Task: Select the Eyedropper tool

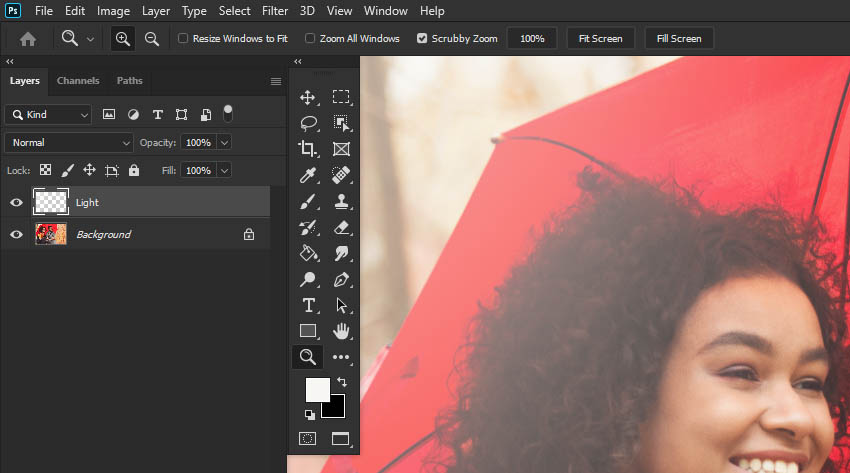Action: click(307, 175)
